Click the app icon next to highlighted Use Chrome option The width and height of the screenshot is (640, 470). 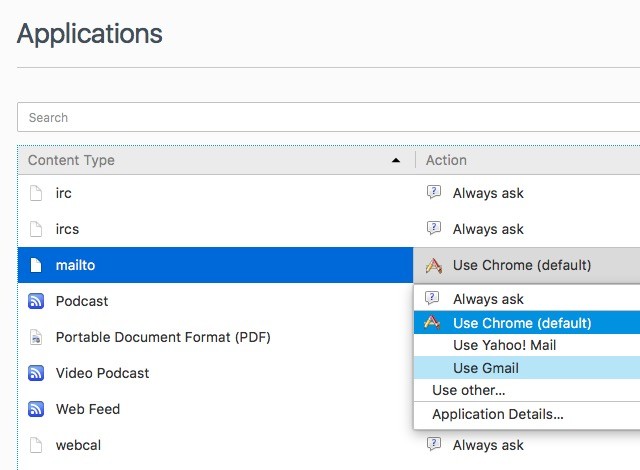(x=432, y=322)
